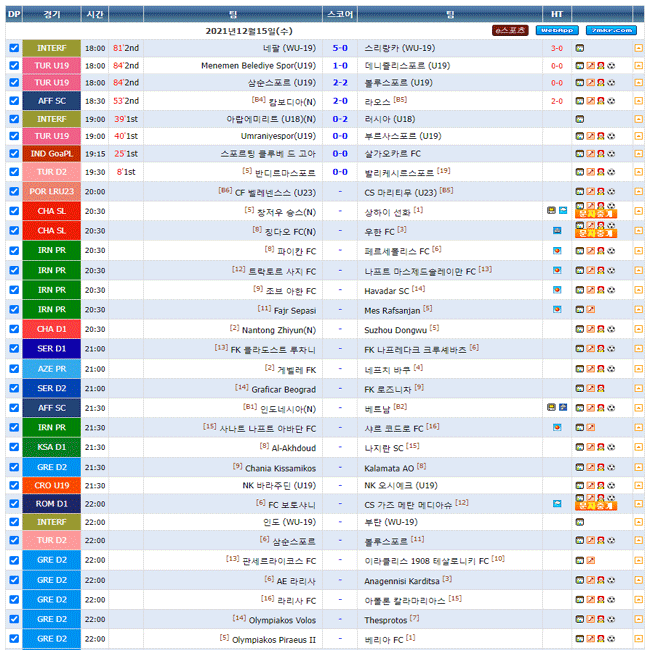Viewport: 650px width, 650px height.
Task: Click the 7mkr.com button
Action: [x=611, y=30]
